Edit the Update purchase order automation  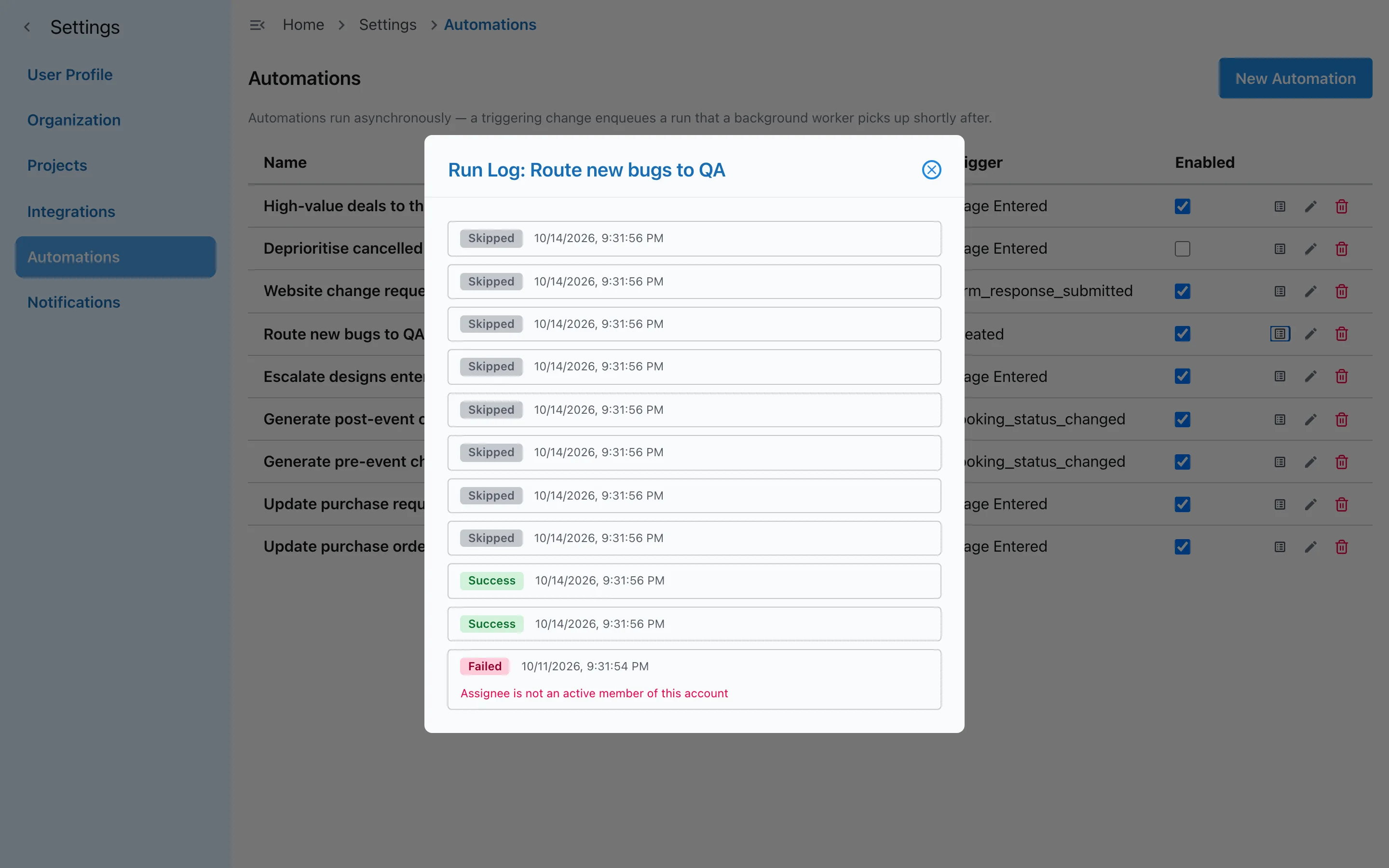[x=1310, y=547]
